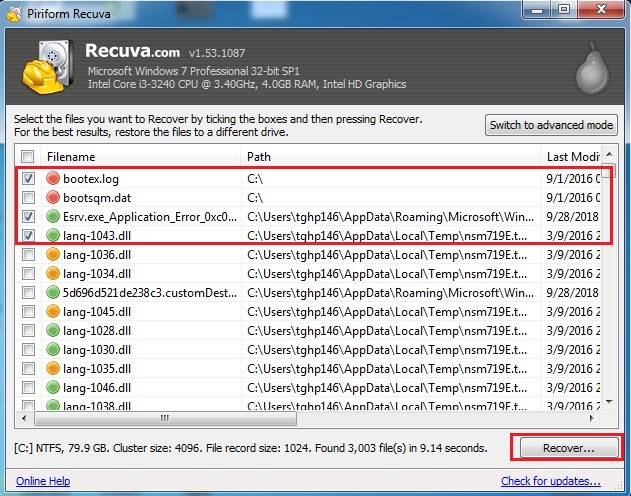This screenshot has width=631, height=496.
Task: Click green status icon of lang-1030.dll
Action: tap(53, 350)
